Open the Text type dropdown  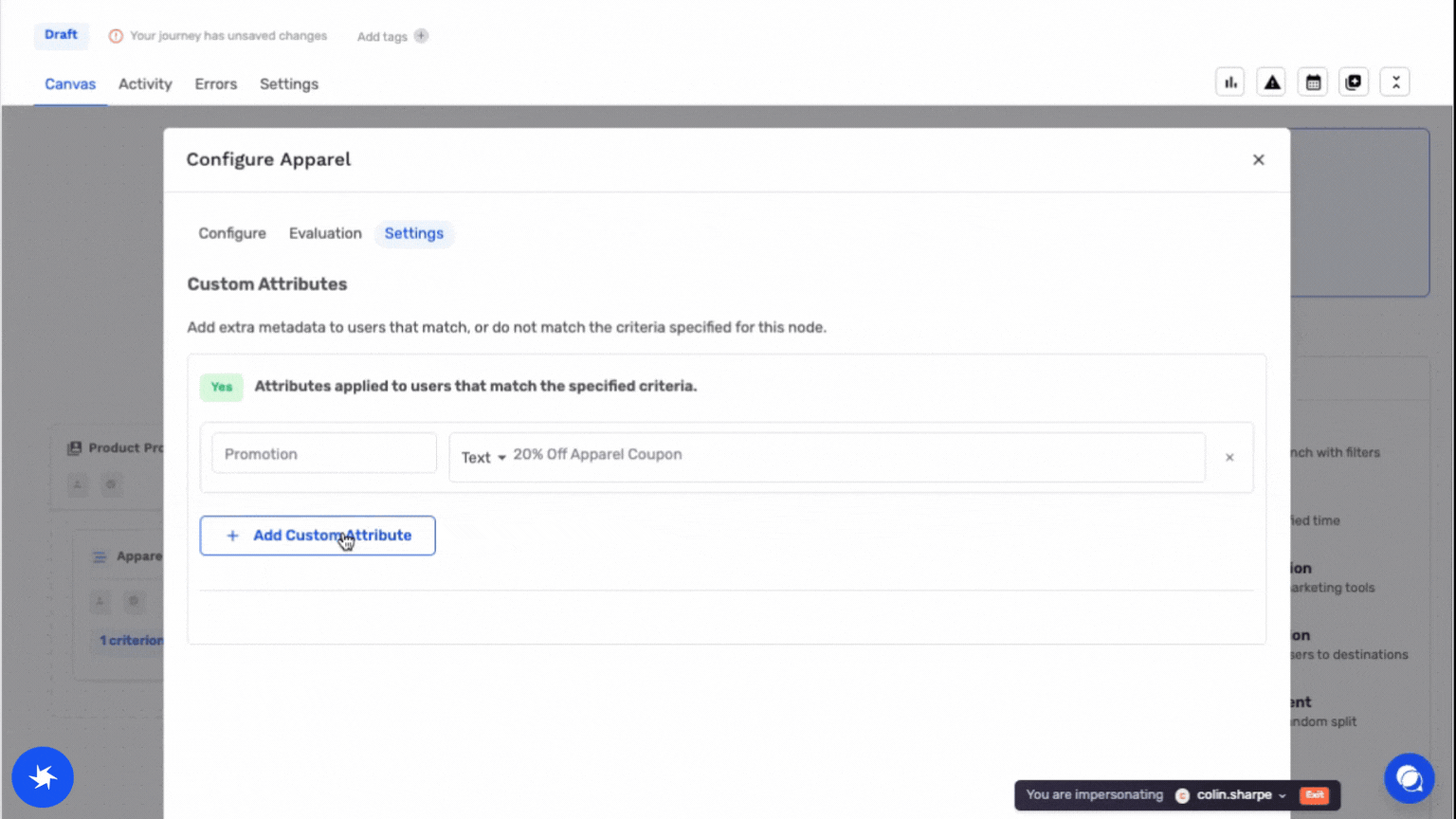(483, 458)
